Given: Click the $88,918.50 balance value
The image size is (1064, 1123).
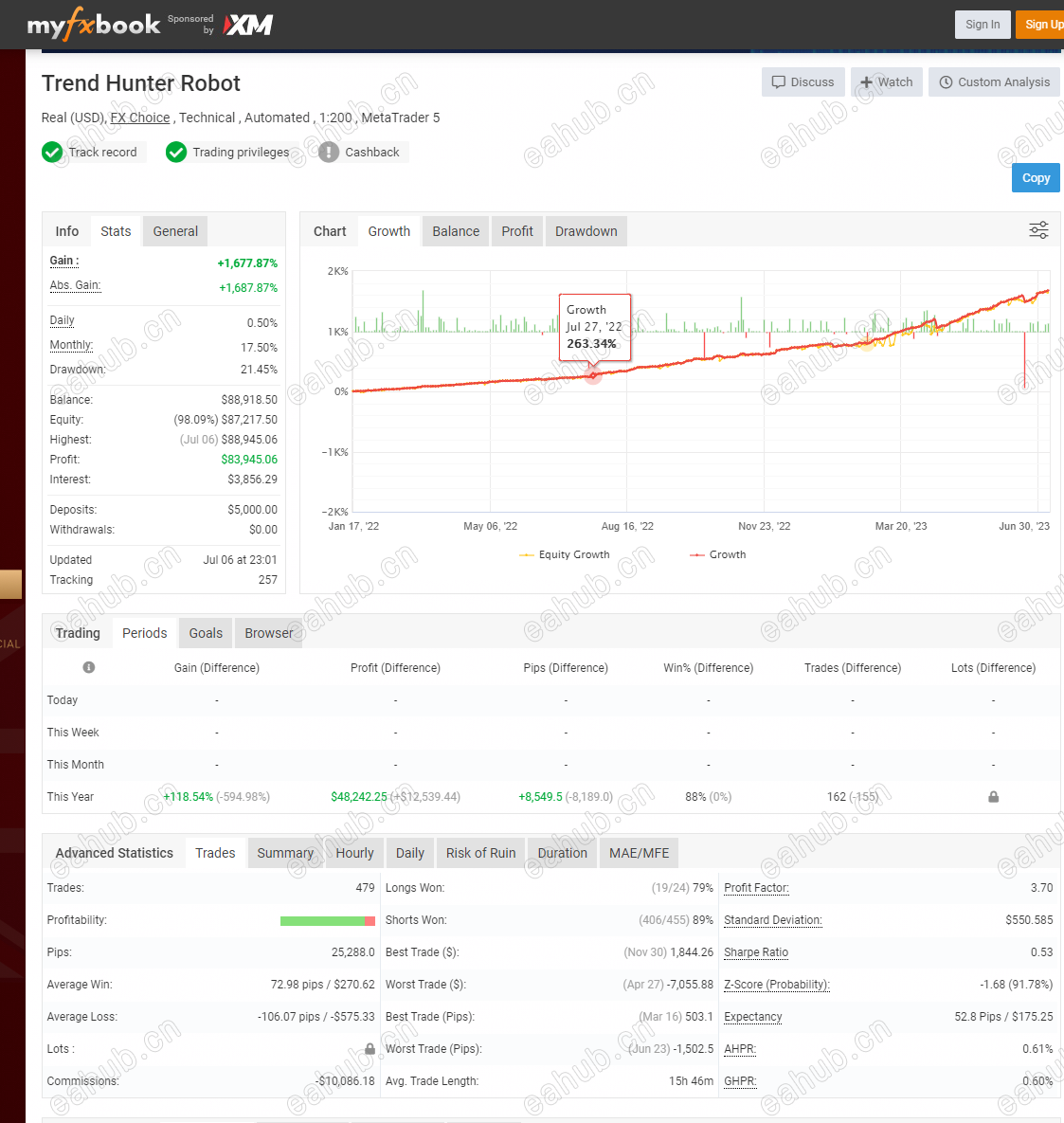Looking at the screenshot, I should (249, 400).
